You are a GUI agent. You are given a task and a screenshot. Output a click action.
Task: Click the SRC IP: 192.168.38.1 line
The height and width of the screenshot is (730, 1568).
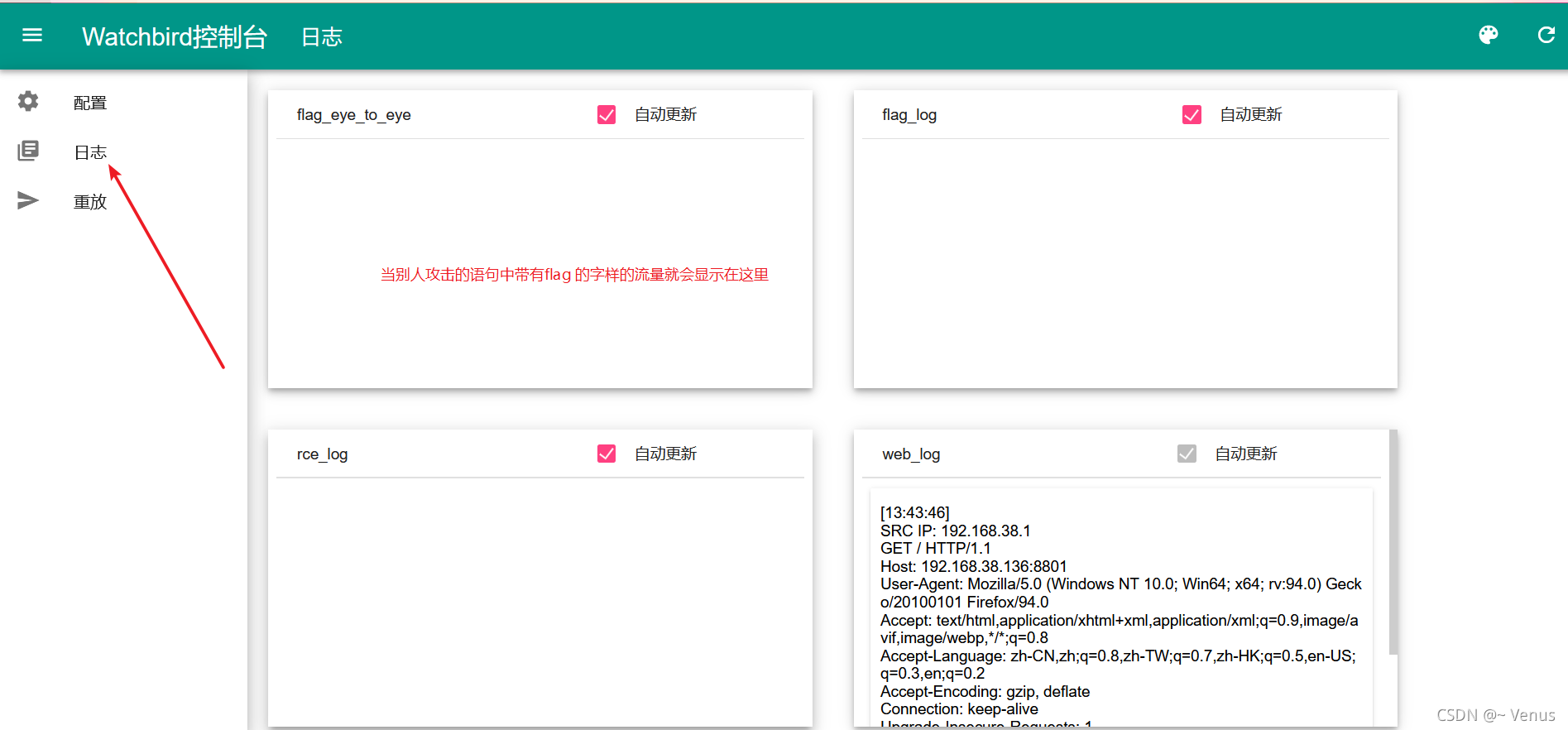point(956,531)
